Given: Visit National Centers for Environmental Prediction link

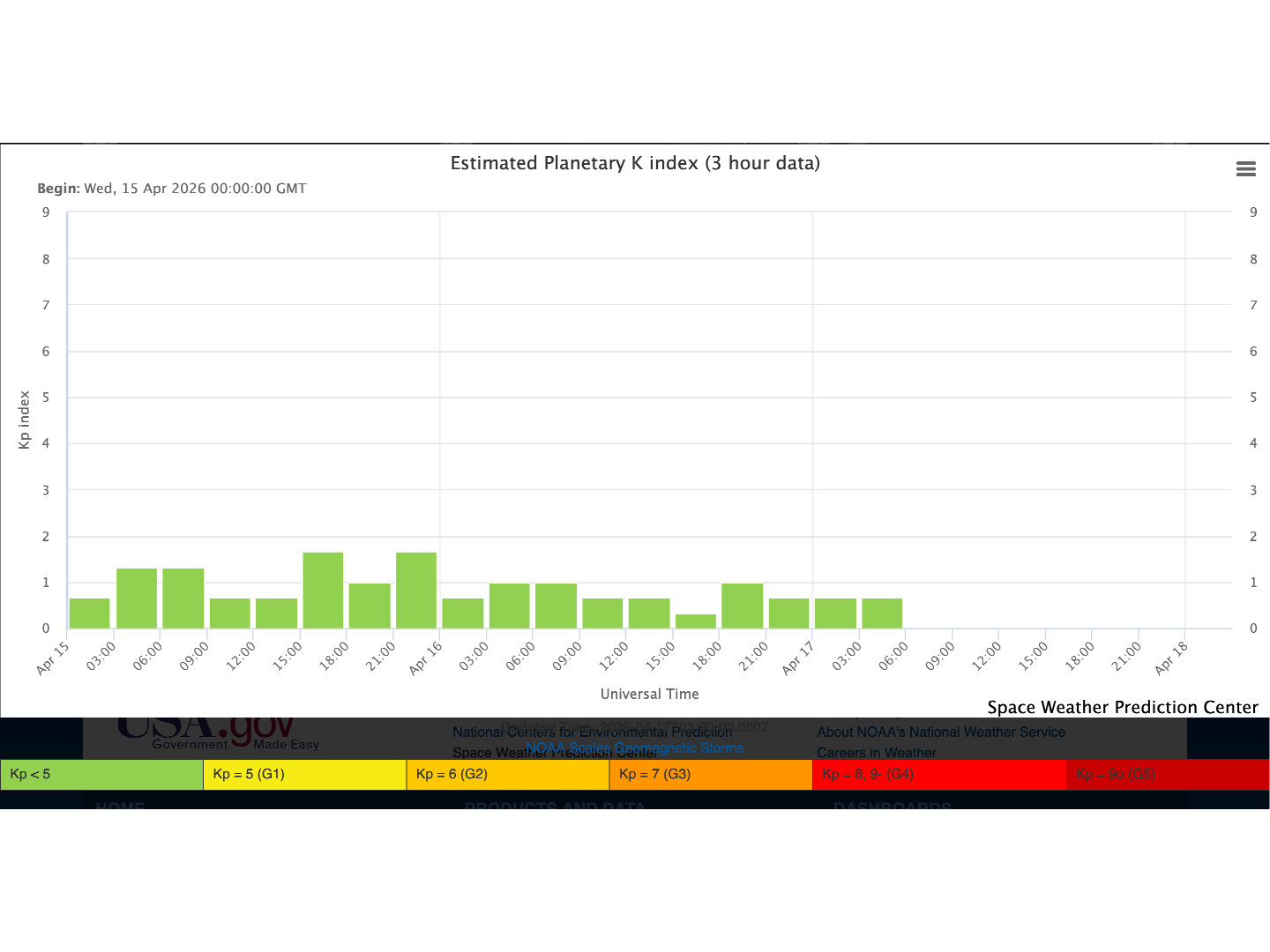Looking at the screenshot, I should [592, 733].
